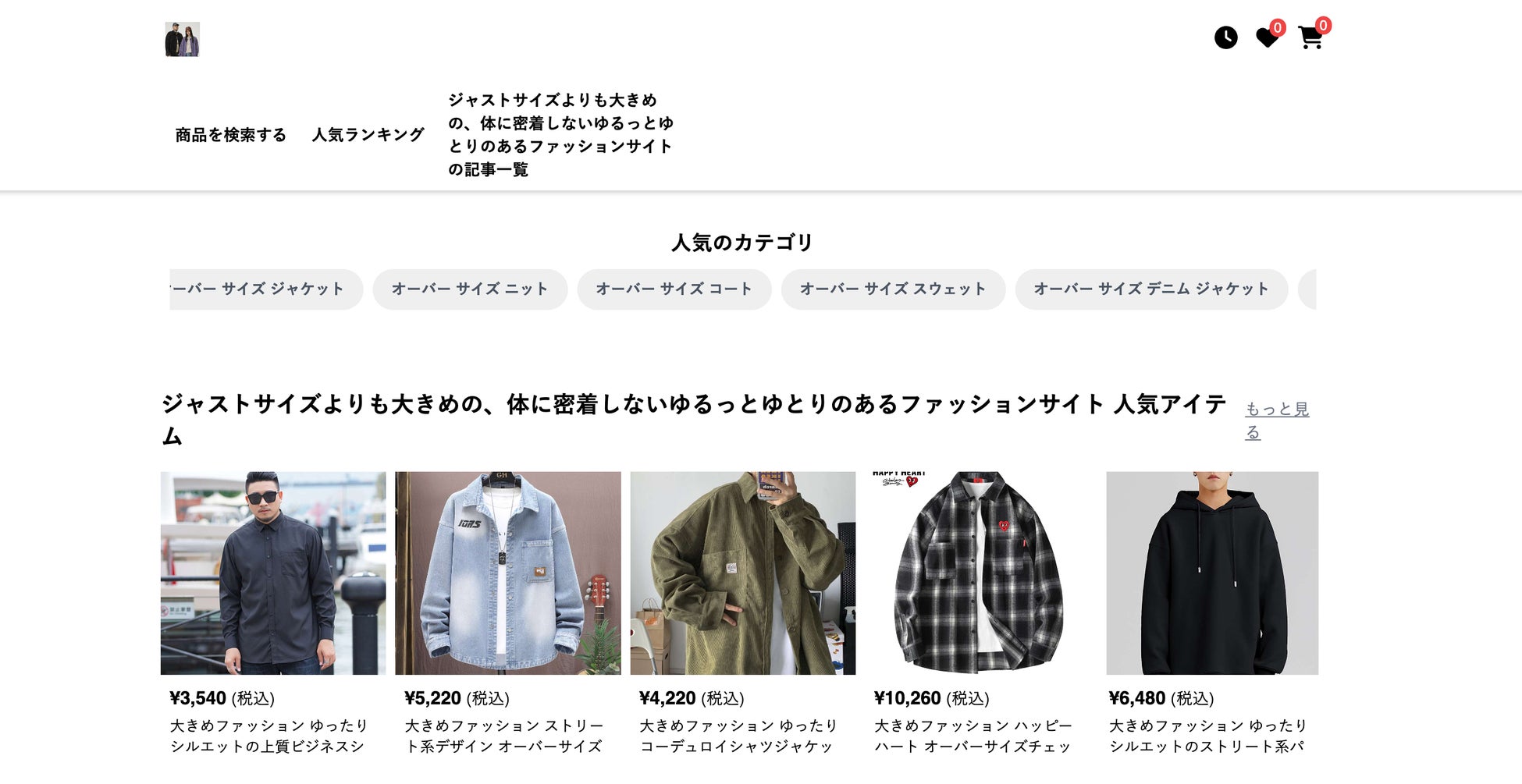
Task: Open the black plaid check shirt photo
Action: click(978, 573)
